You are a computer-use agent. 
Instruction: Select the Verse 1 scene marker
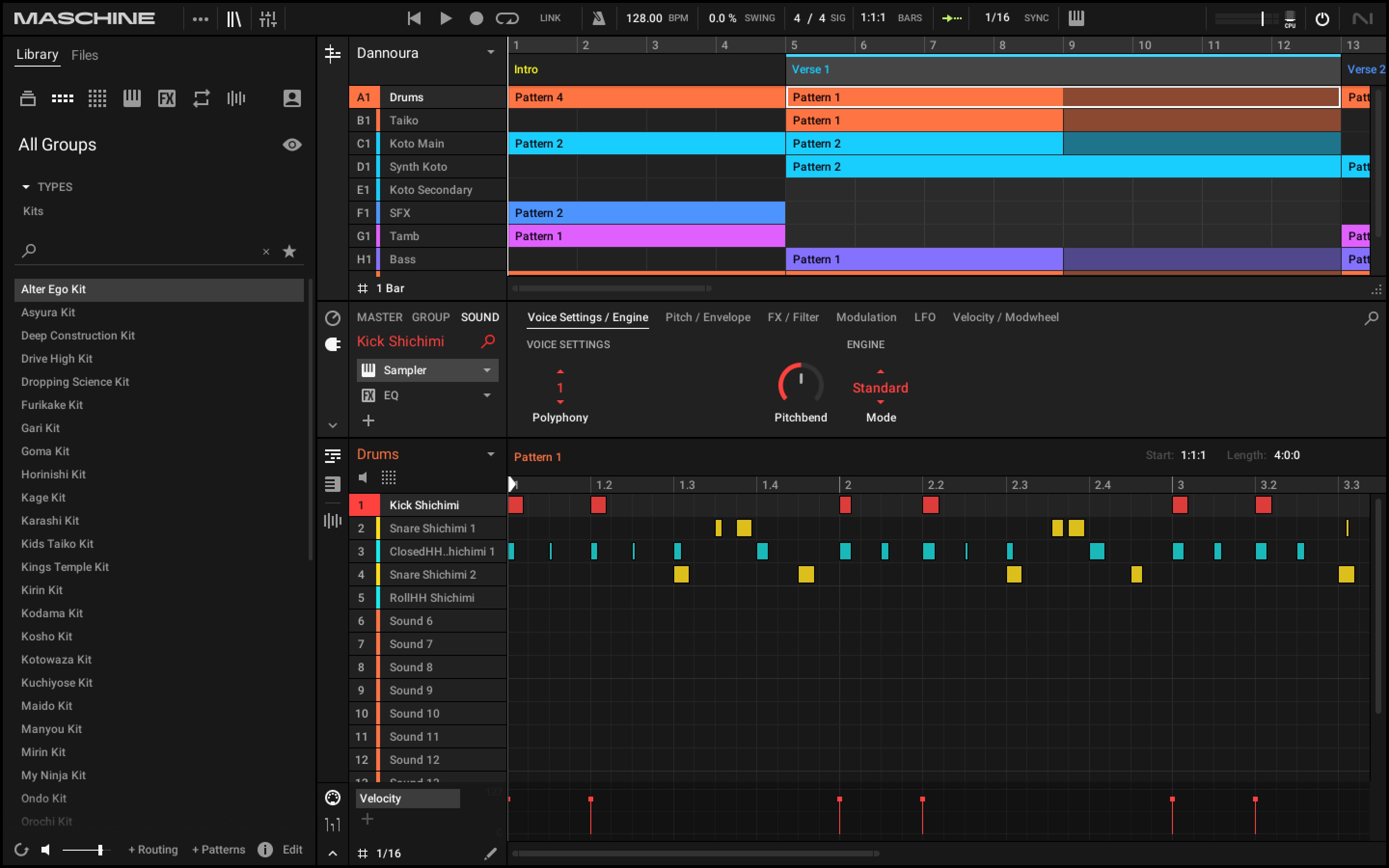coord(810,69)
